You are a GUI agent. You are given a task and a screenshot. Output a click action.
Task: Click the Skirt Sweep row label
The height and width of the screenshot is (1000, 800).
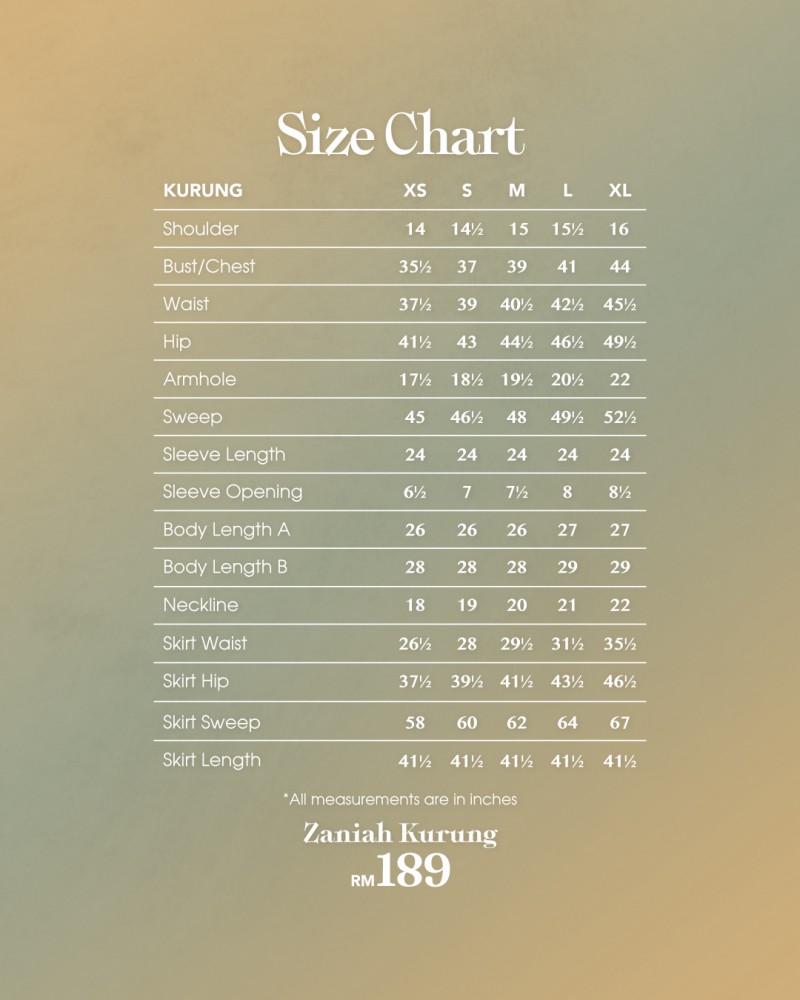point(211,722)
